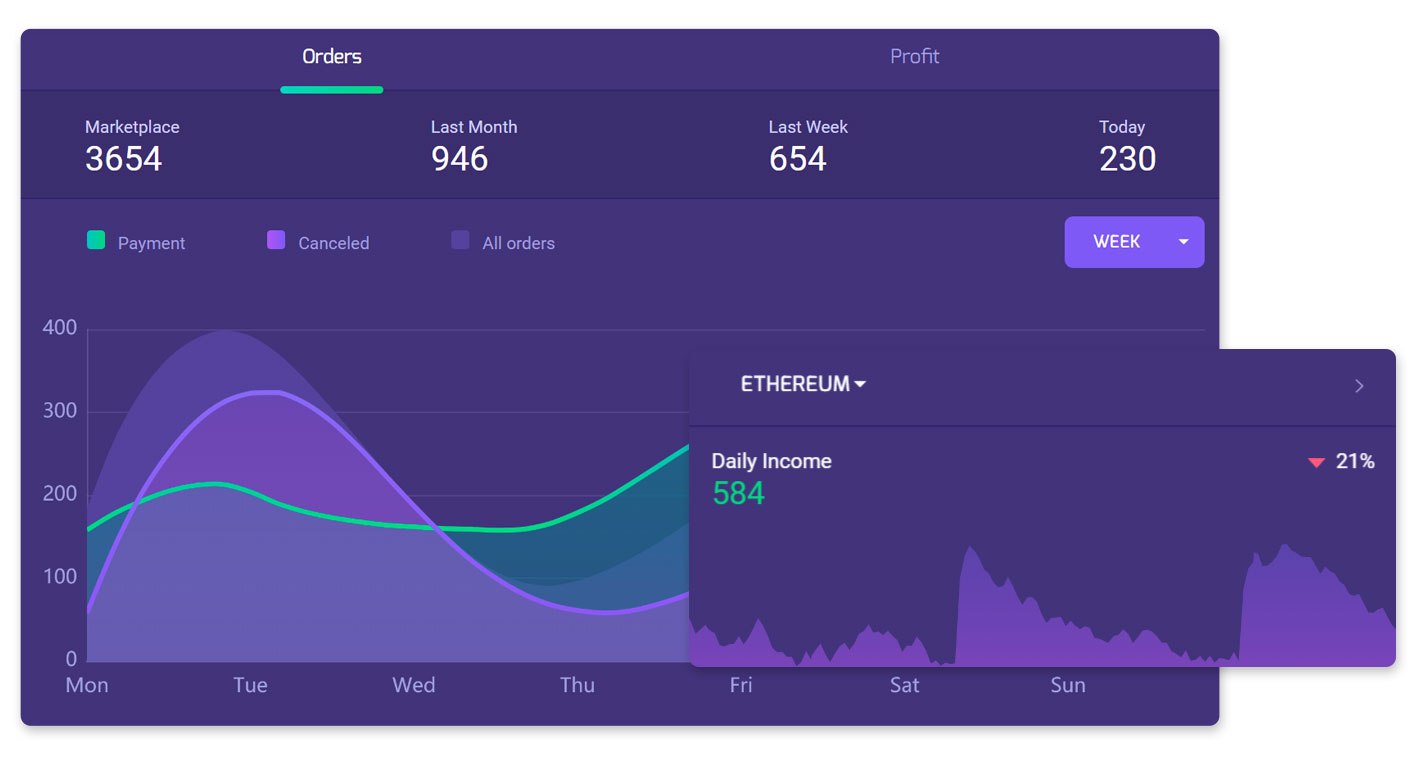The image size is (1420, 768).
Task: Click the WEEK period button label
Action: point(1116,242)
